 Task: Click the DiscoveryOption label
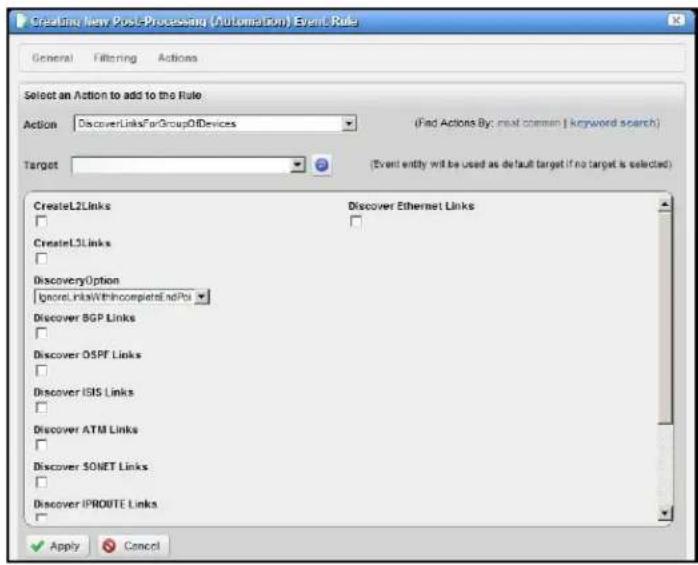[77, 280]
